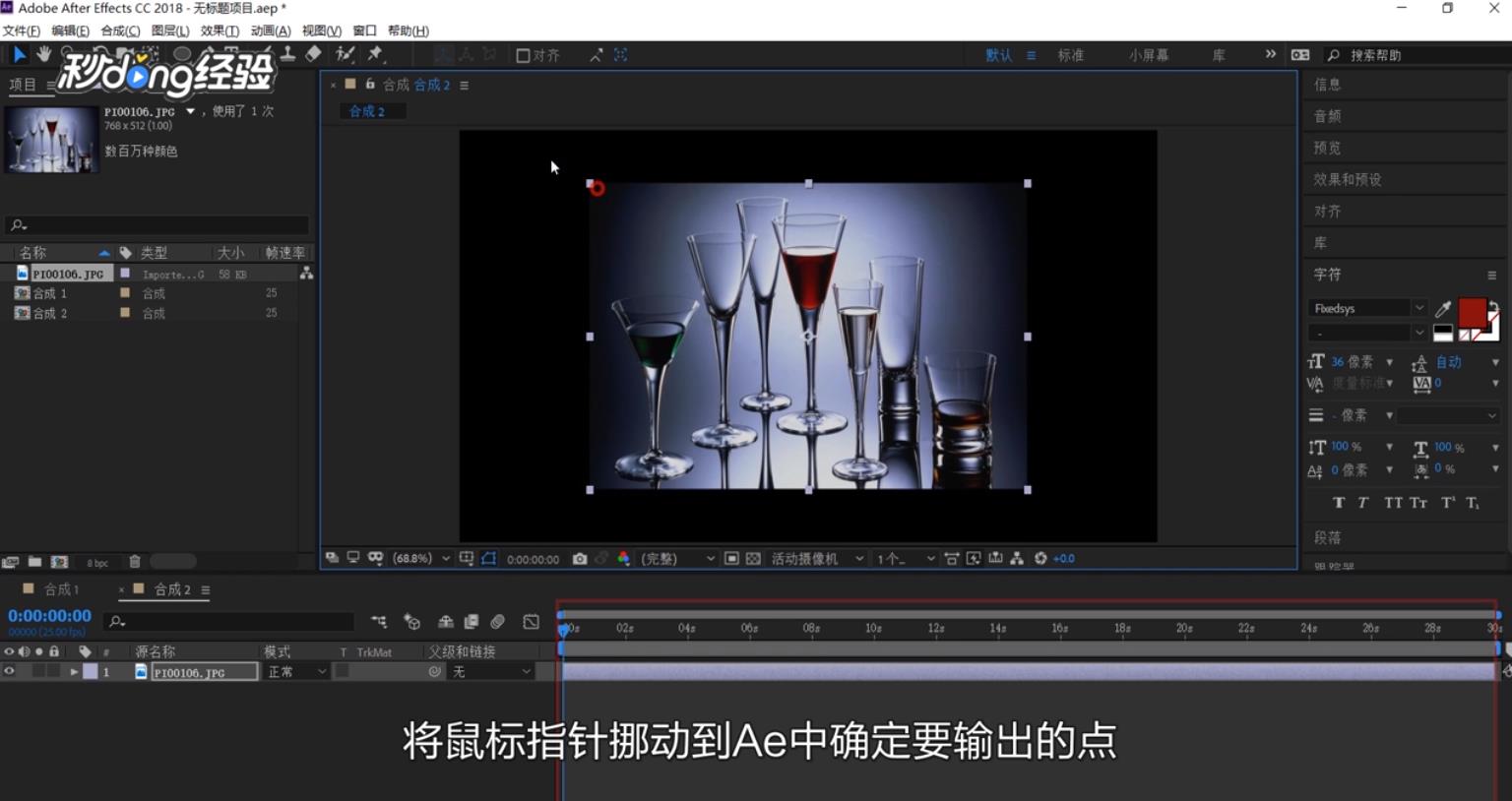Open the 效果 menu

[220, 31]
